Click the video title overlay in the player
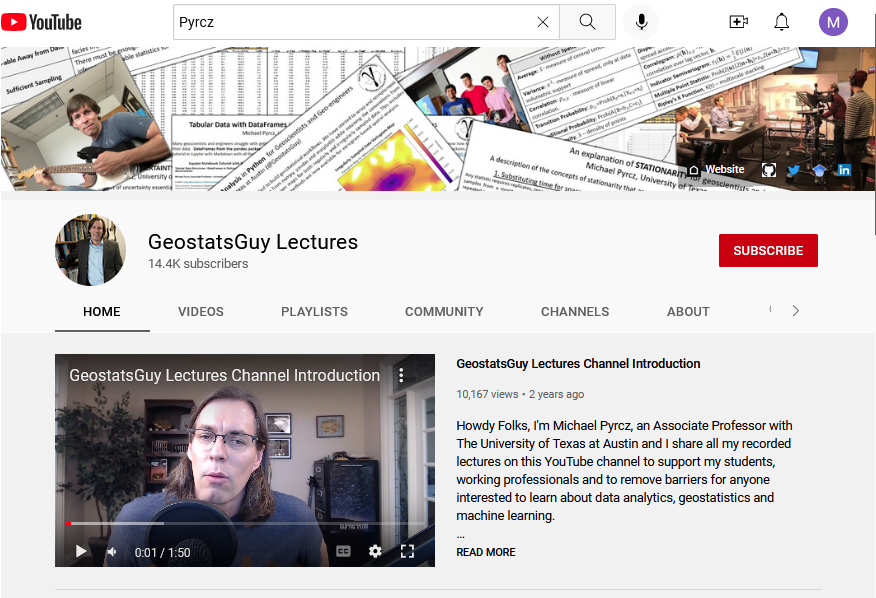The image size is (876, 598). click(225, 376)
